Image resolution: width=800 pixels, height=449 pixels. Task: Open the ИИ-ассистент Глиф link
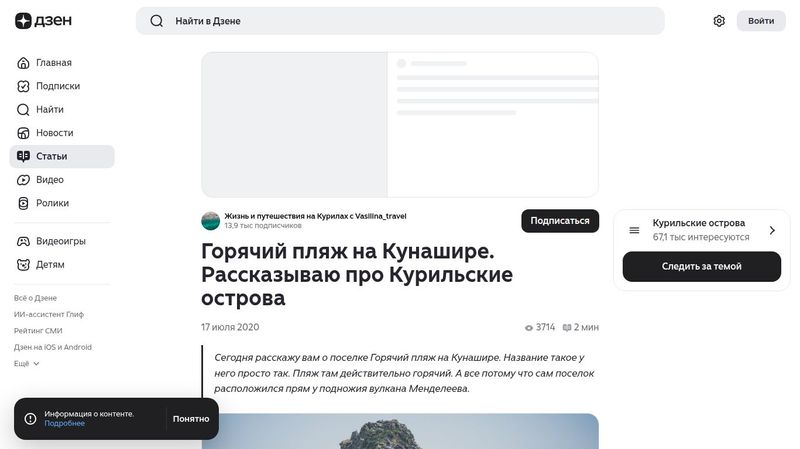pos(48,314)
